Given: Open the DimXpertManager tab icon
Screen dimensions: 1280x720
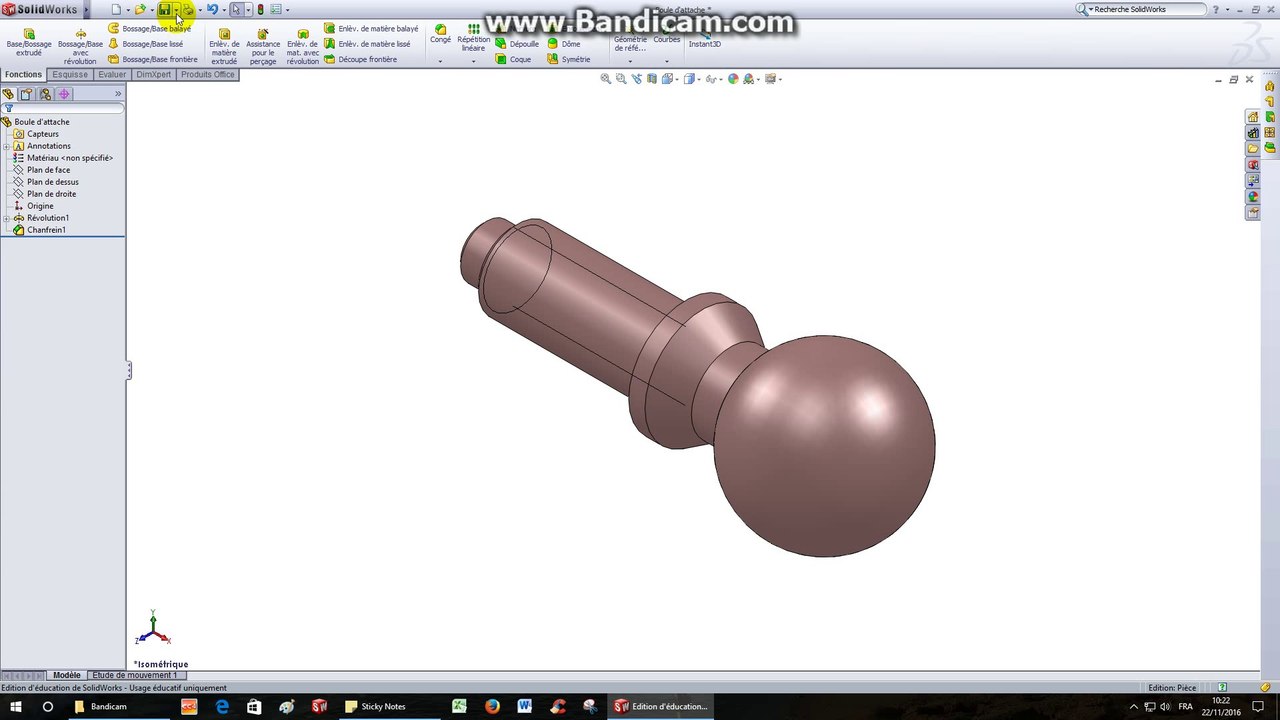Looking at the screenshot, I should click(x=64, y=94).
